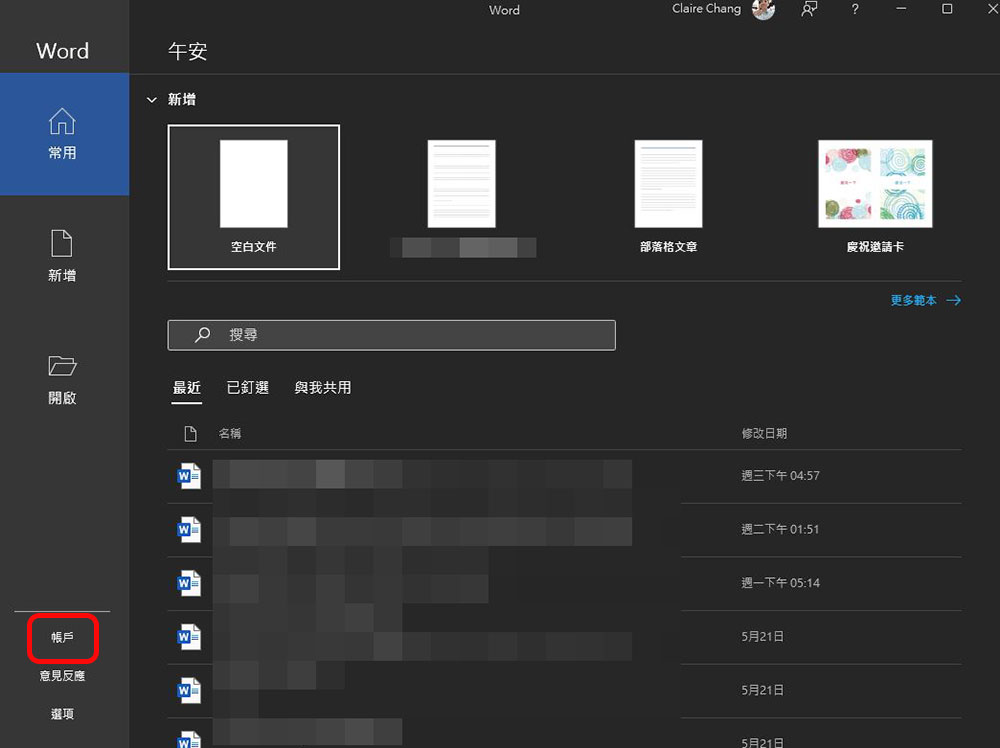Open the document modified 週一下午 05:14

pyautogui.click(x=564, y=583)
